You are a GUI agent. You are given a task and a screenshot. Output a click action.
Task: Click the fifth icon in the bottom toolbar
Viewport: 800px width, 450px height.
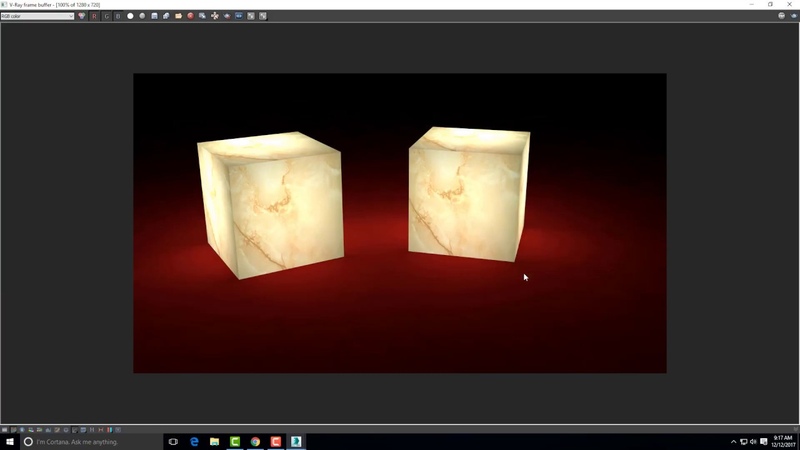click(x=39, y=430)
